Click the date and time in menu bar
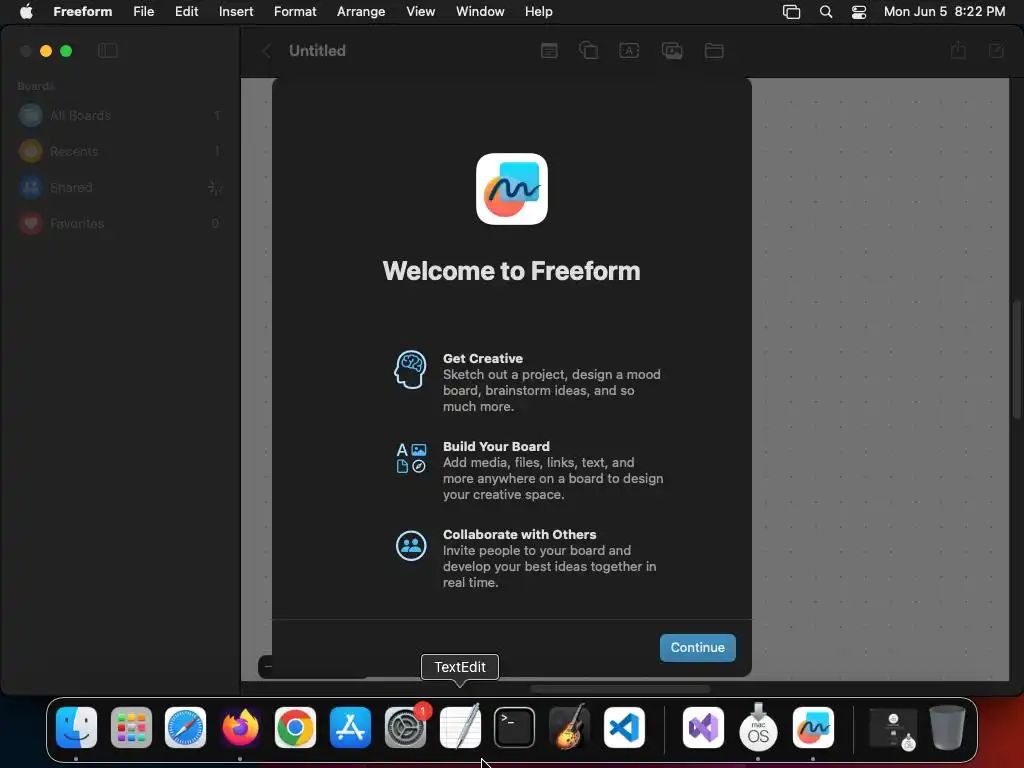The height and width of the screenshot is (768, 1024). [944, 12]
